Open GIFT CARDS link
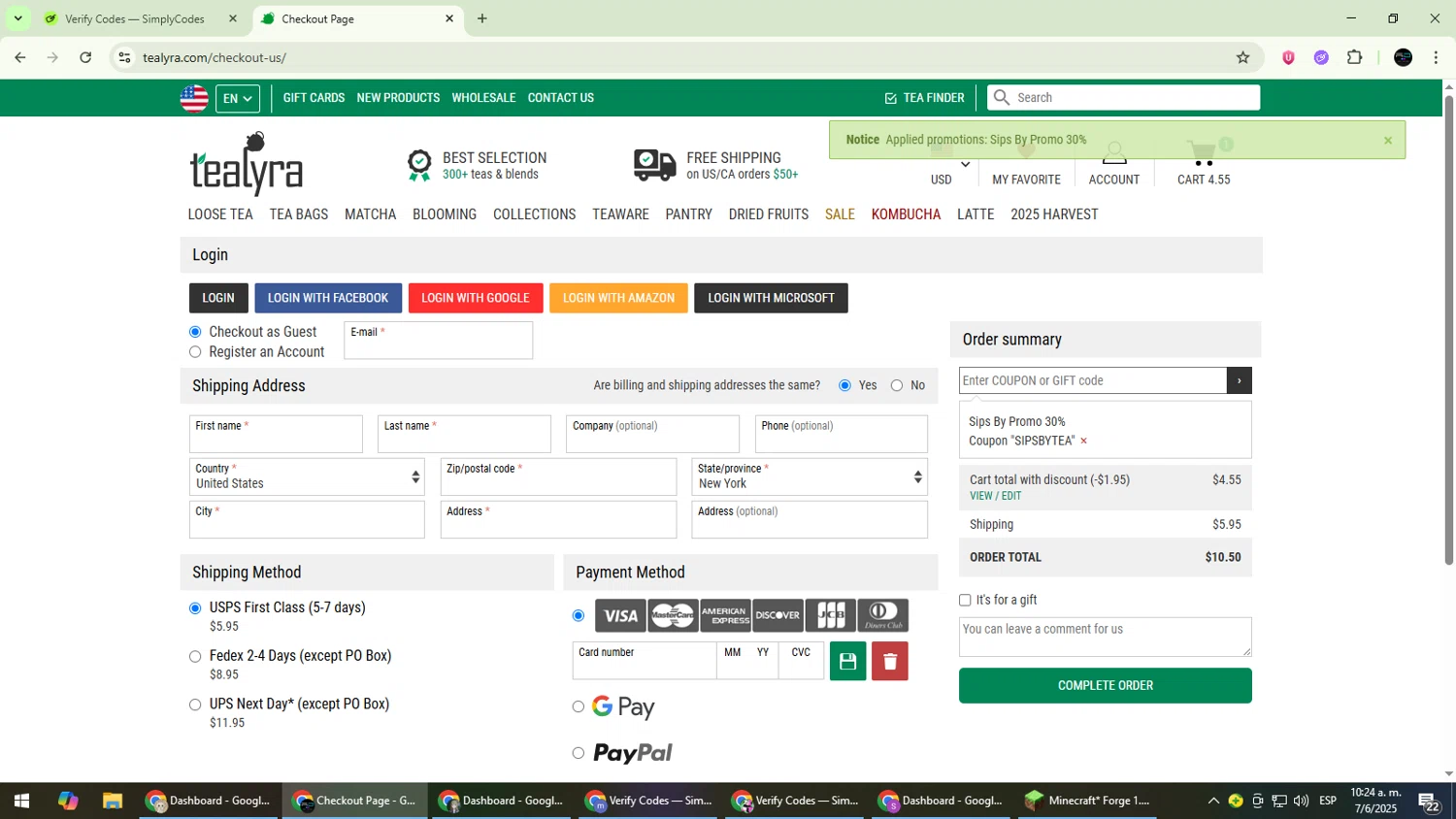This screenshot has width=1456, height=819. click(314, 98)
